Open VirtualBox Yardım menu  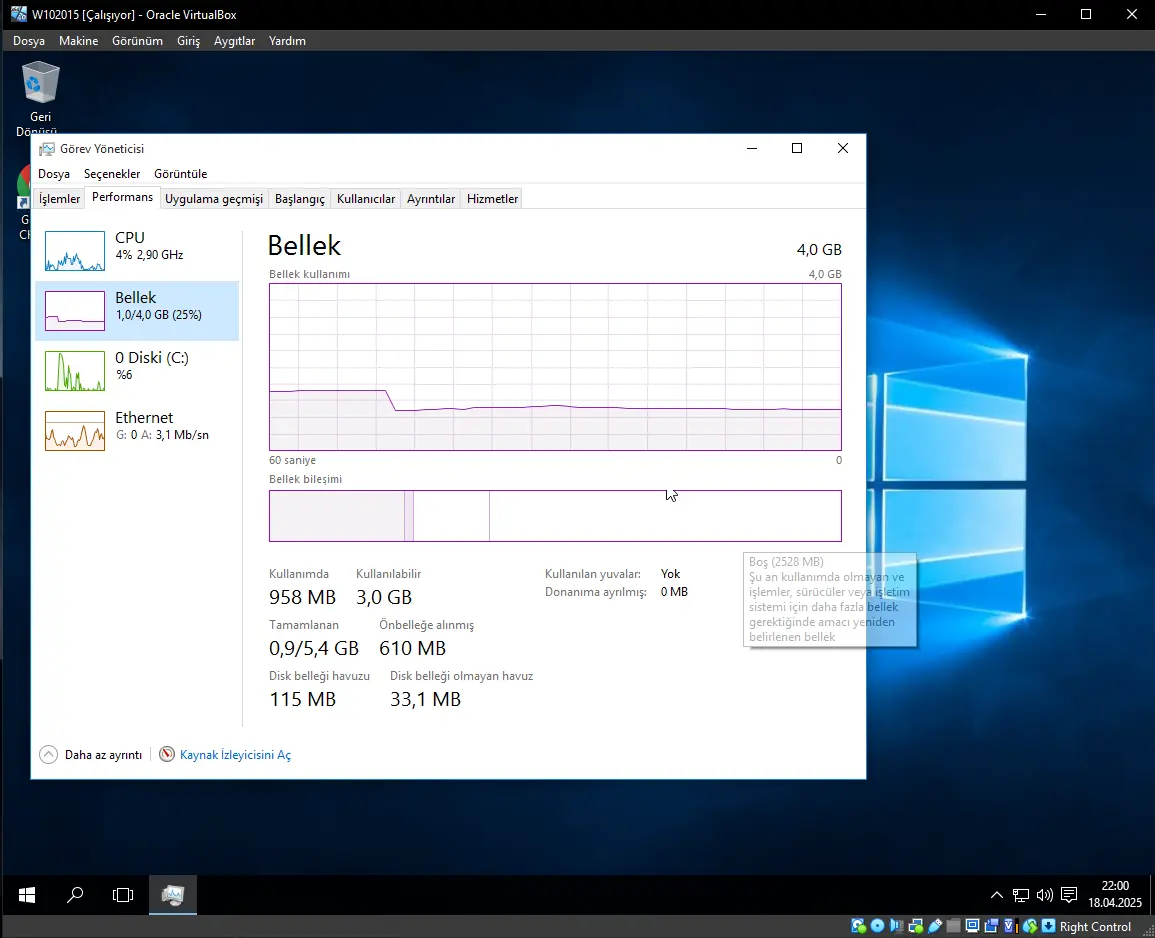(287, 41)
